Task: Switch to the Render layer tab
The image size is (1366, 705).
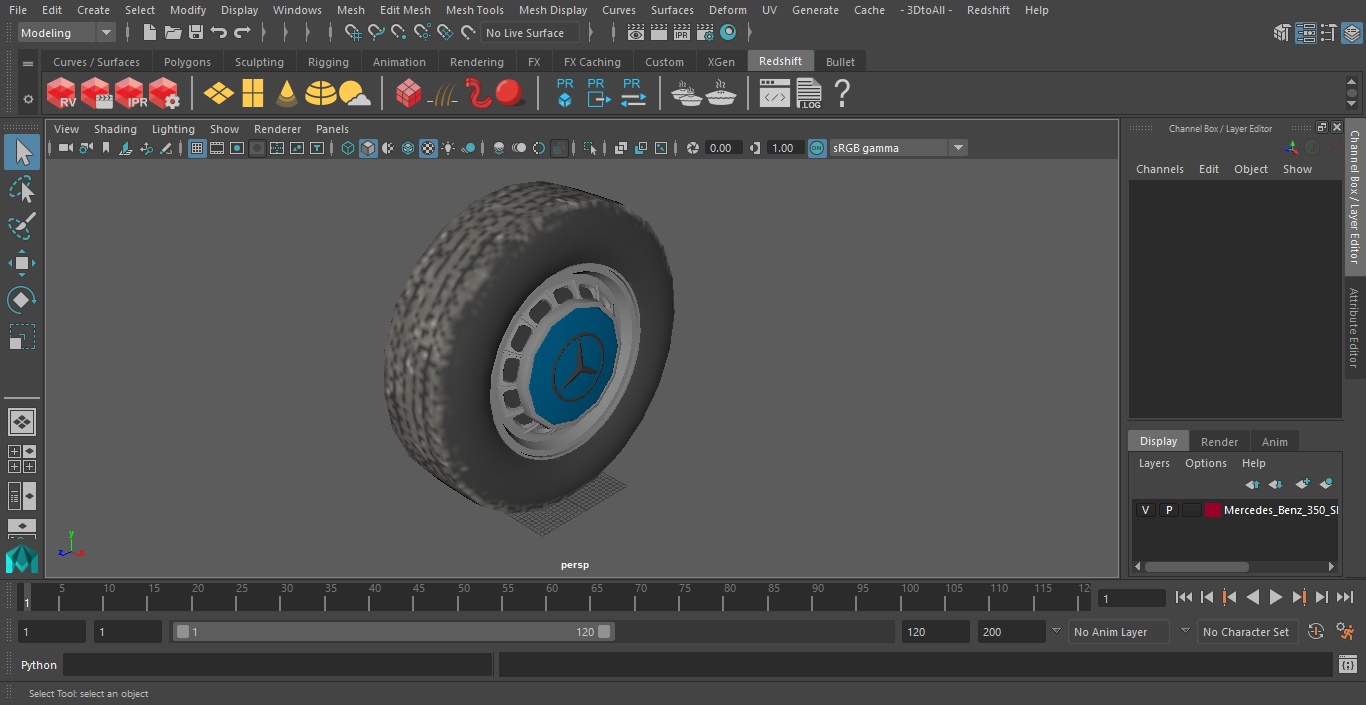Action: [x=1219, y=442]
